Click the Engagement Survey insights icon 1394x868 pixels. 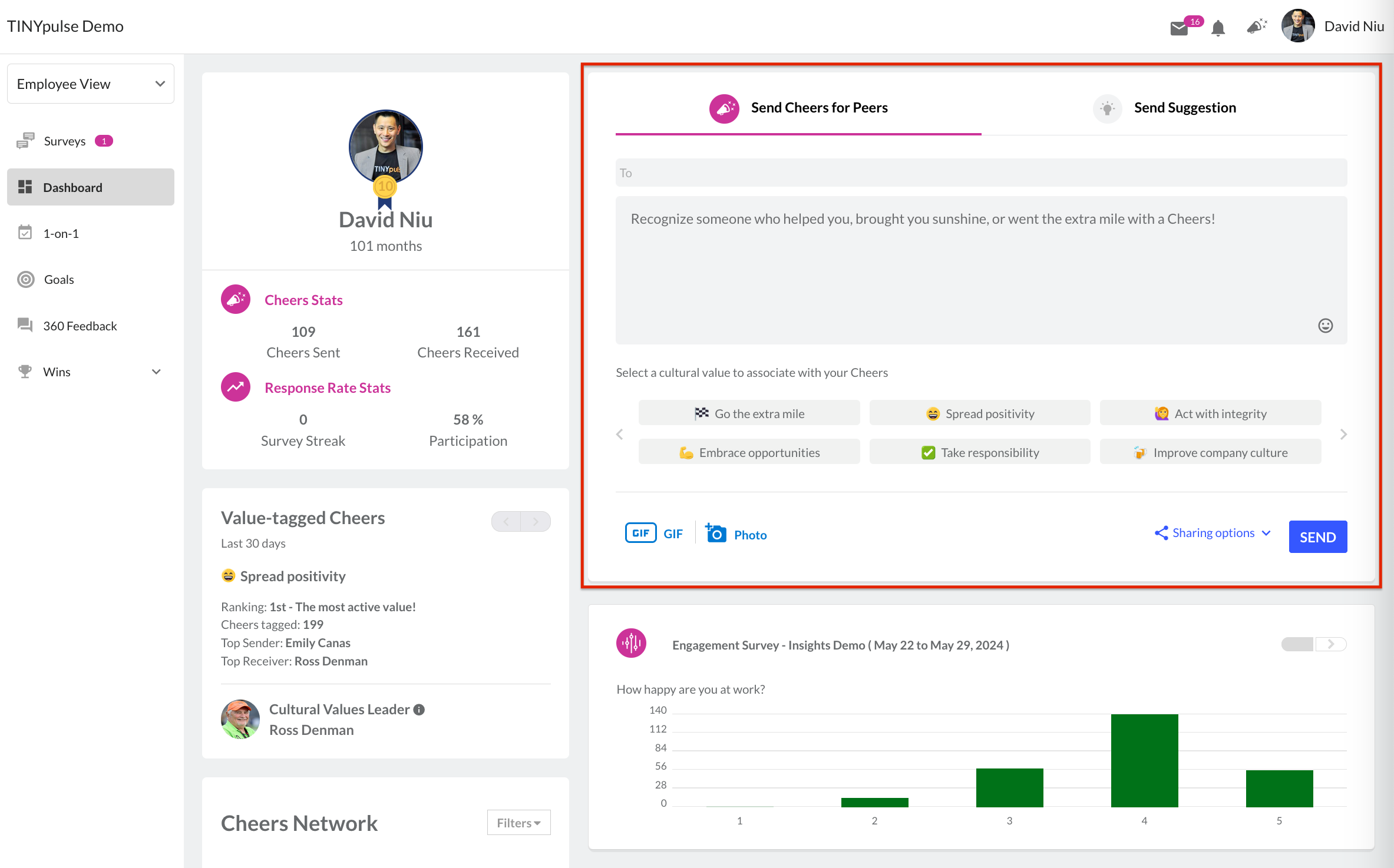(x=631, y=644)
